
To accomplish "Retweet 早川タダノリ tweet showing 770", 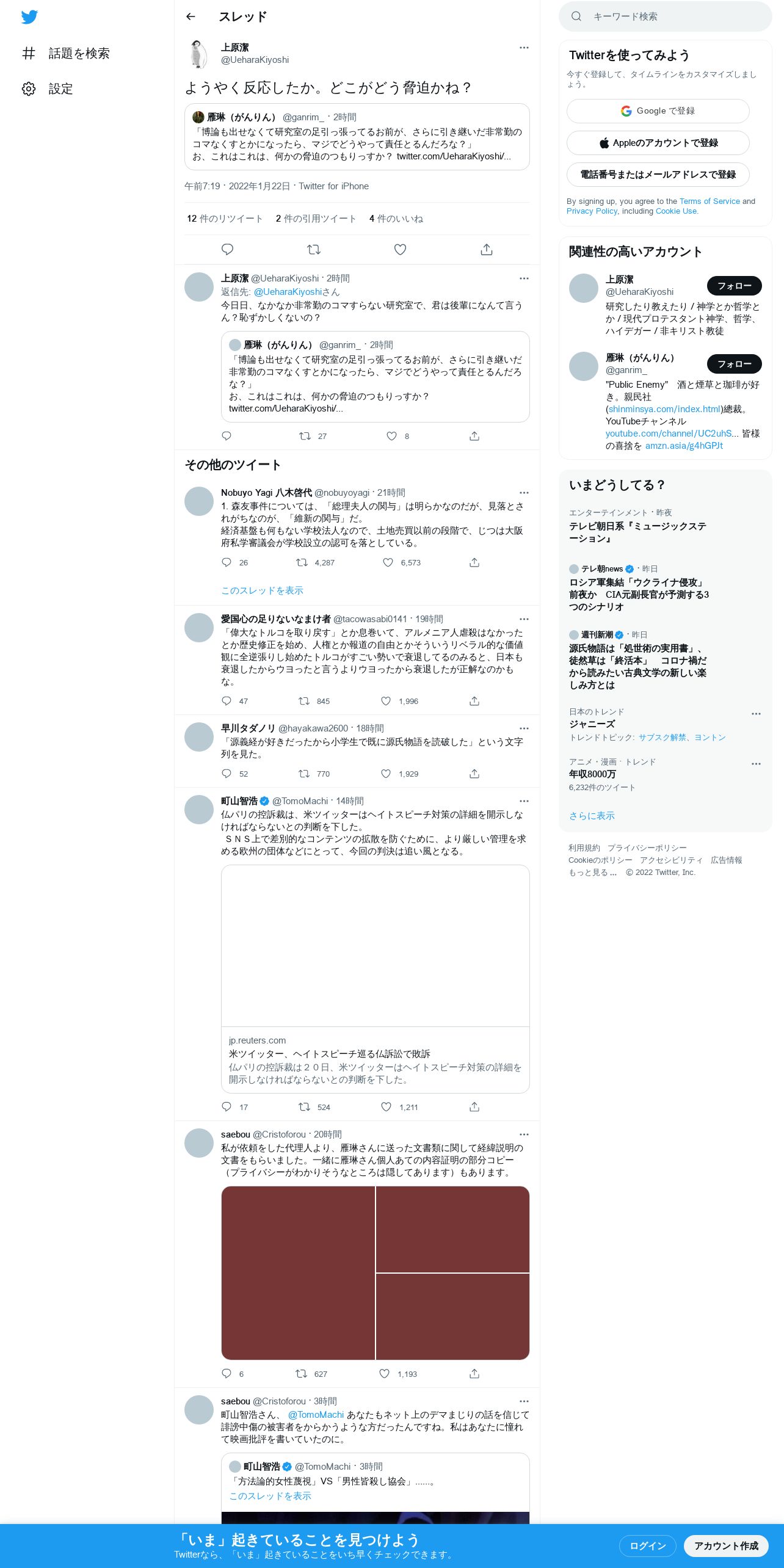I will coord(304,774).
